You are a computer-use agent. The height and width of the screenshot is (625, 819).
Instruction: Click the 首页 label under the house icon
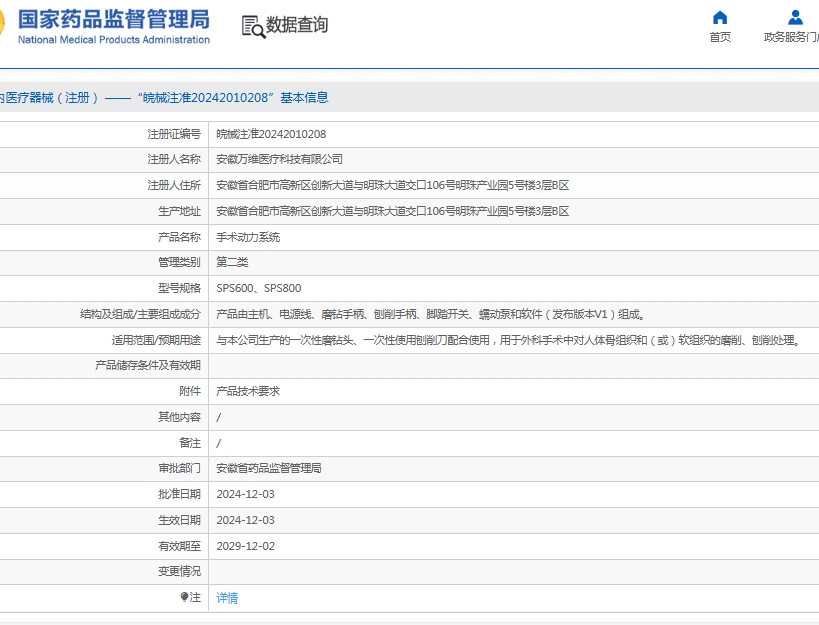point(720,37)
